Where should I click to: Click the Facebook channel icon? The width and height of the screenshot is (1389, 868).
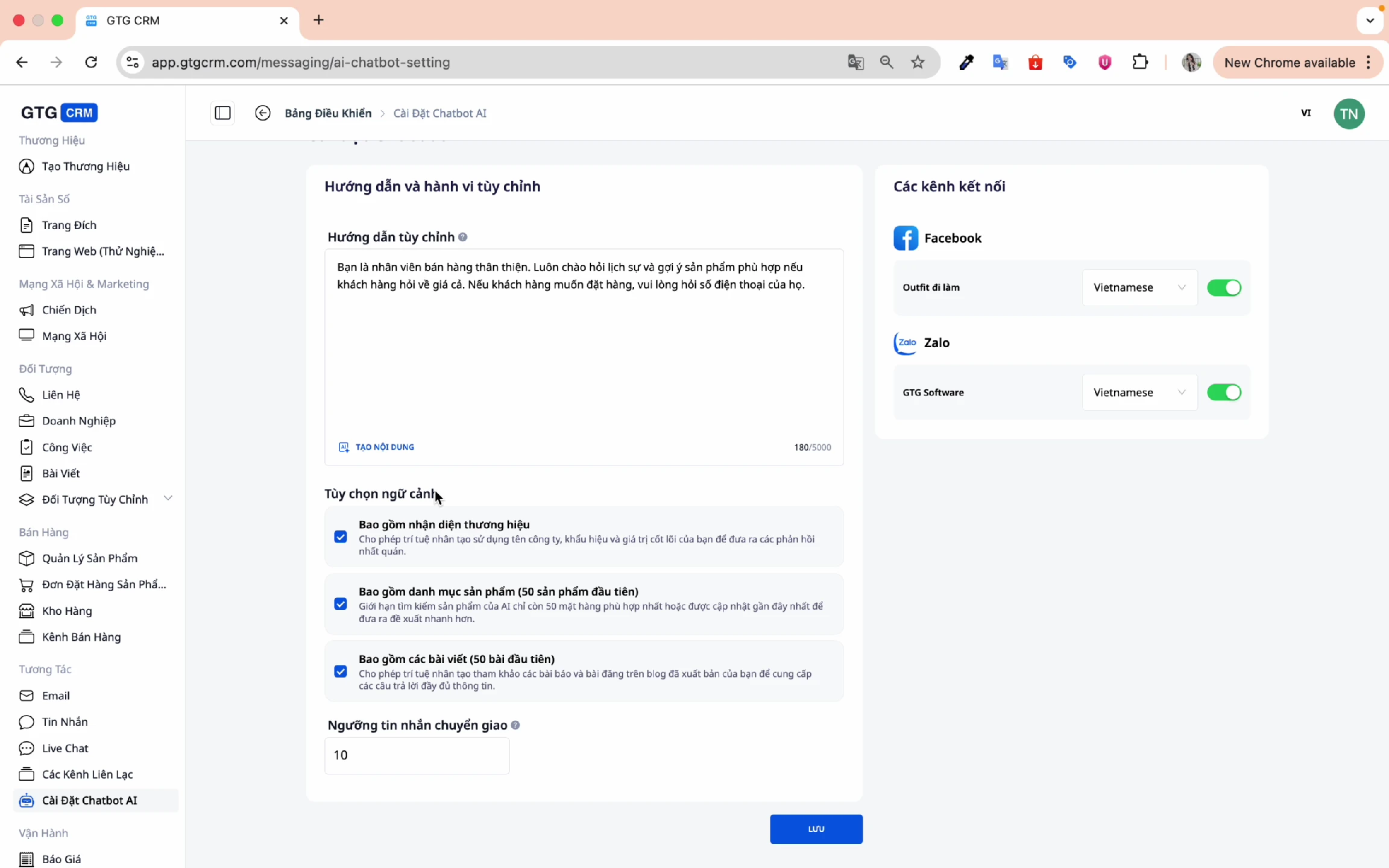906,237
